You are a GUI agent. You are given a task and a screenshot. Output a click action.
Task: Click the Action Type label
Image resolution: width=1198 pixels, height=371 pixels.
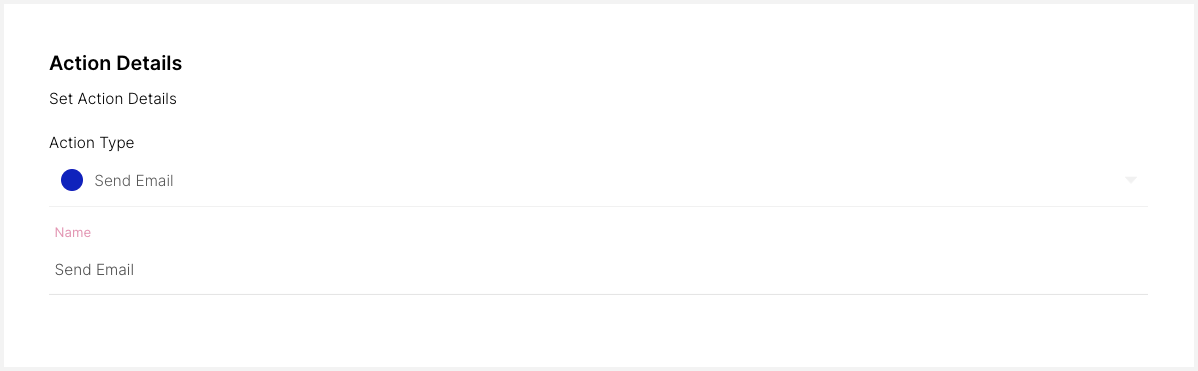(x=92, y=143)
